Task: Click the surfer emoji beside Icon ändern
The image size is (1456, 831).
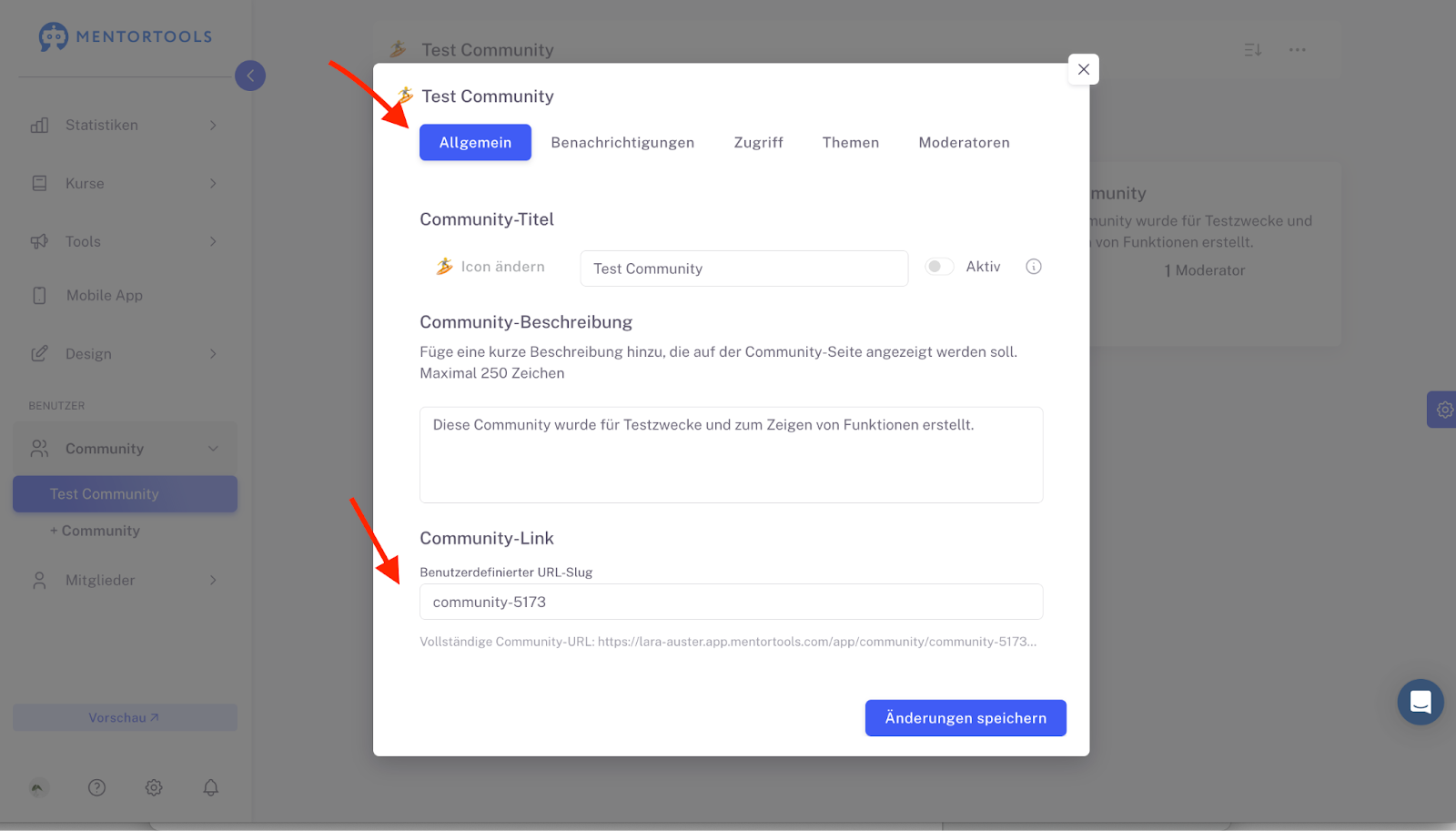Action: point(444,267)
